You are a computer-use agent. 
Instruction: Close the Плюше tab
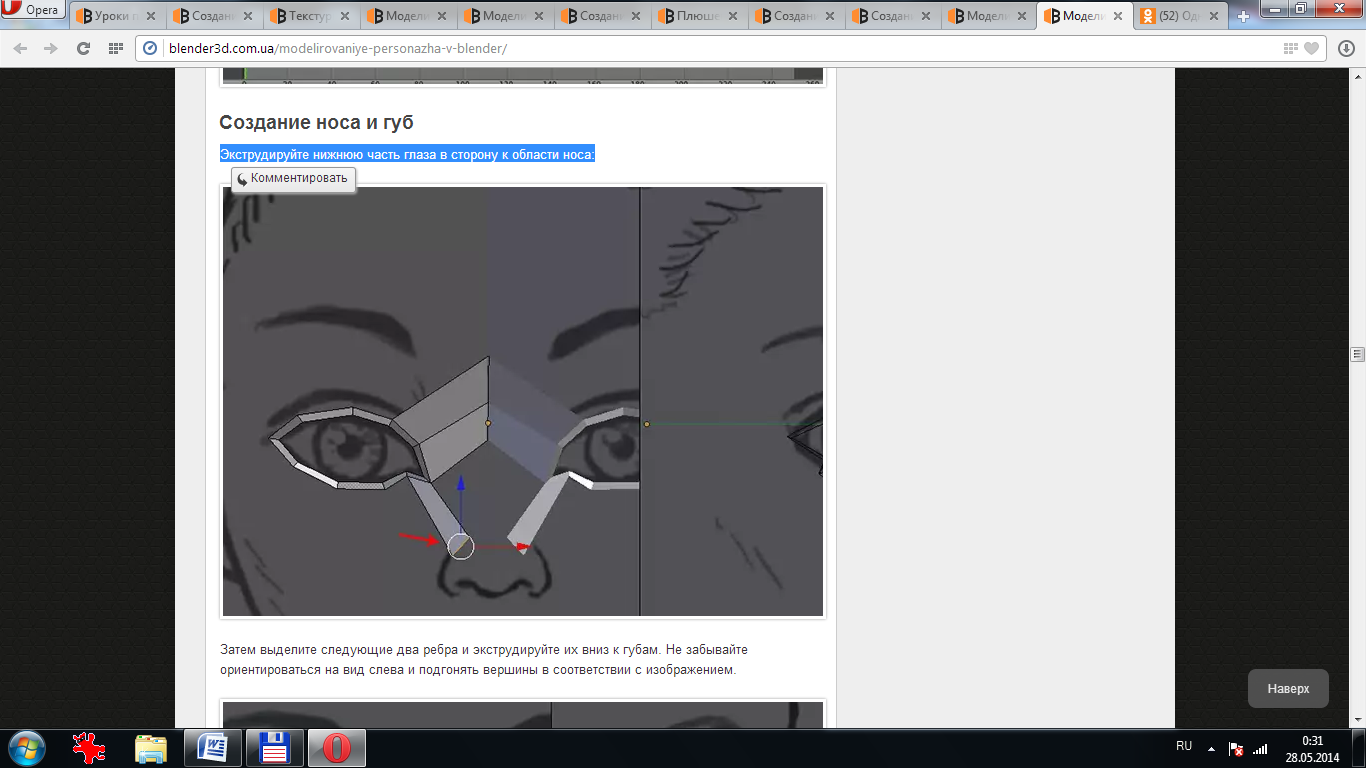coord(732,16)
